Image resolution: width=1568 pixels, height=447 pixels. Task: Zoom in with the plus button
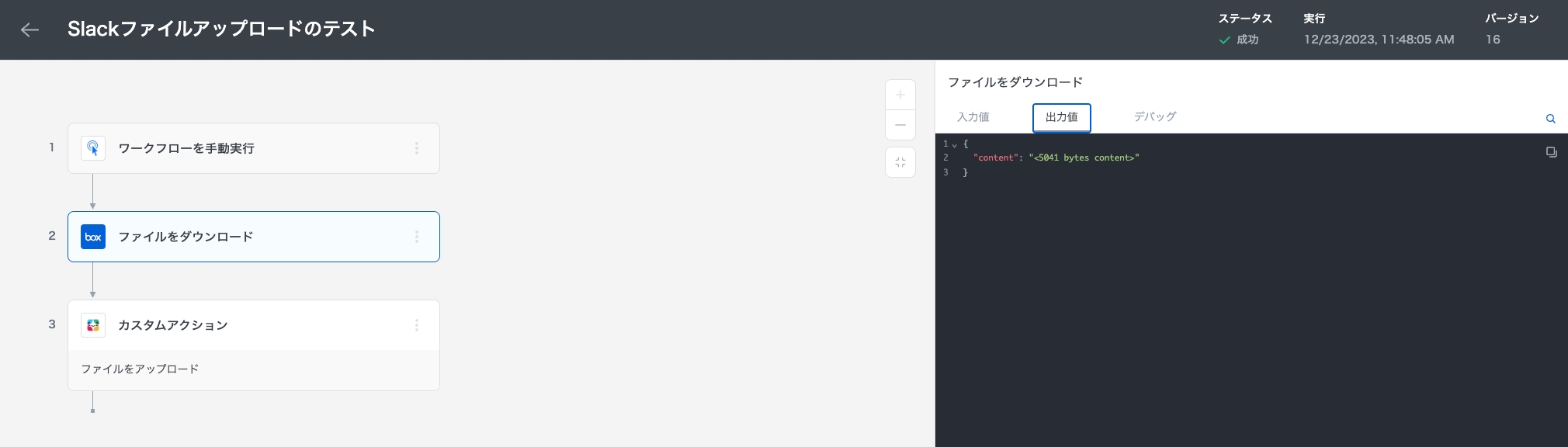900,95
